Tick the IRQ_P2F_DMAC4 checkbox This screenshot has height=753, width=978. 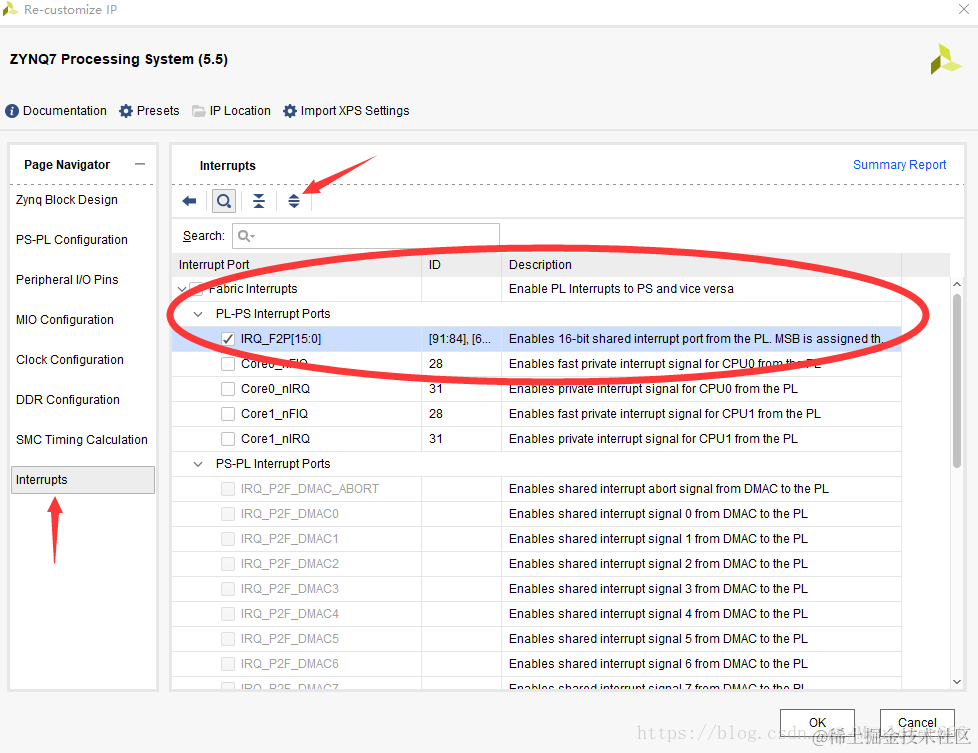(x=228, y=613)
